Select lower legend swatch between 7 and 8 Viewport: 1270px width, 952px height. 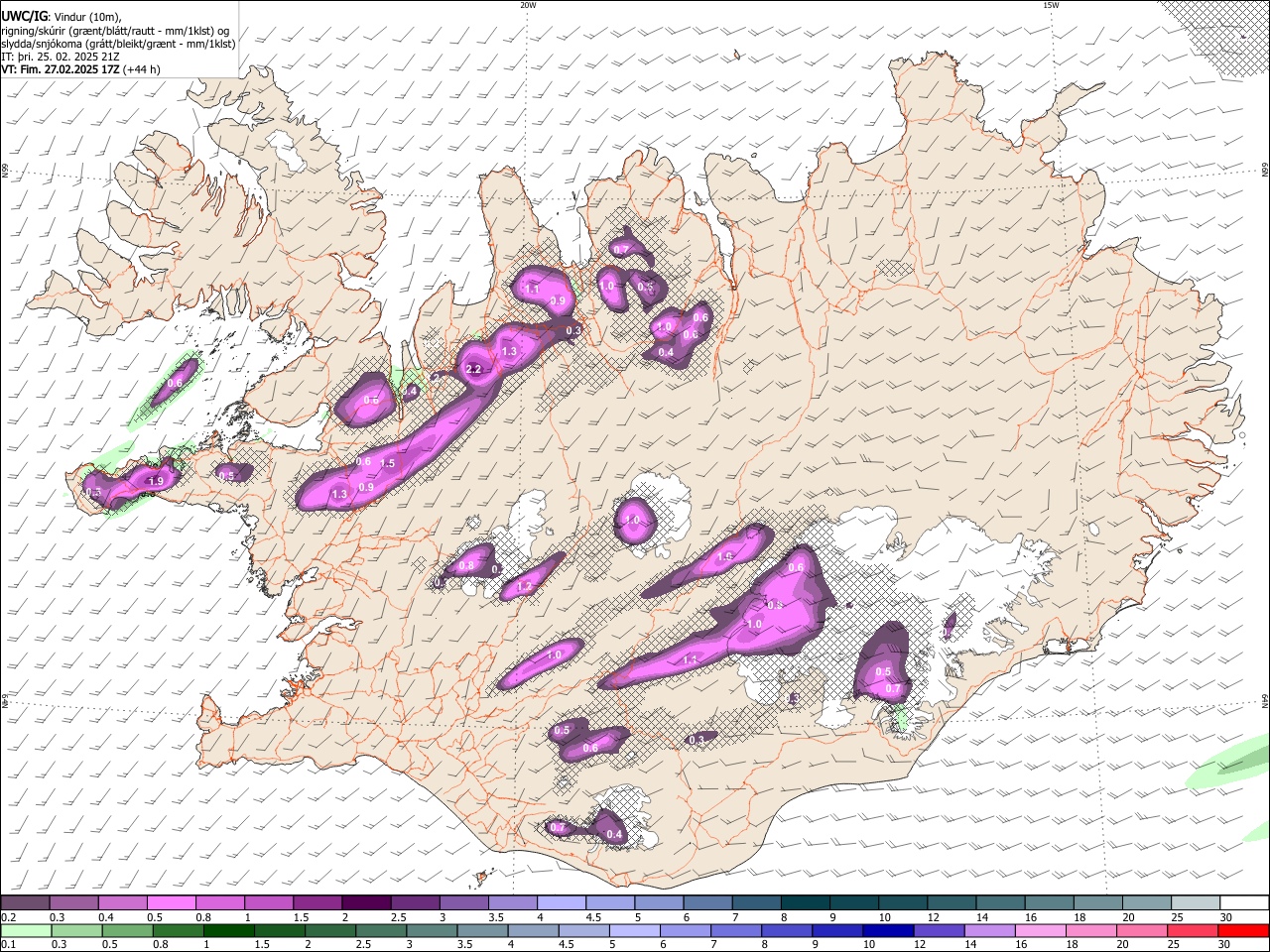pos(736,930)
